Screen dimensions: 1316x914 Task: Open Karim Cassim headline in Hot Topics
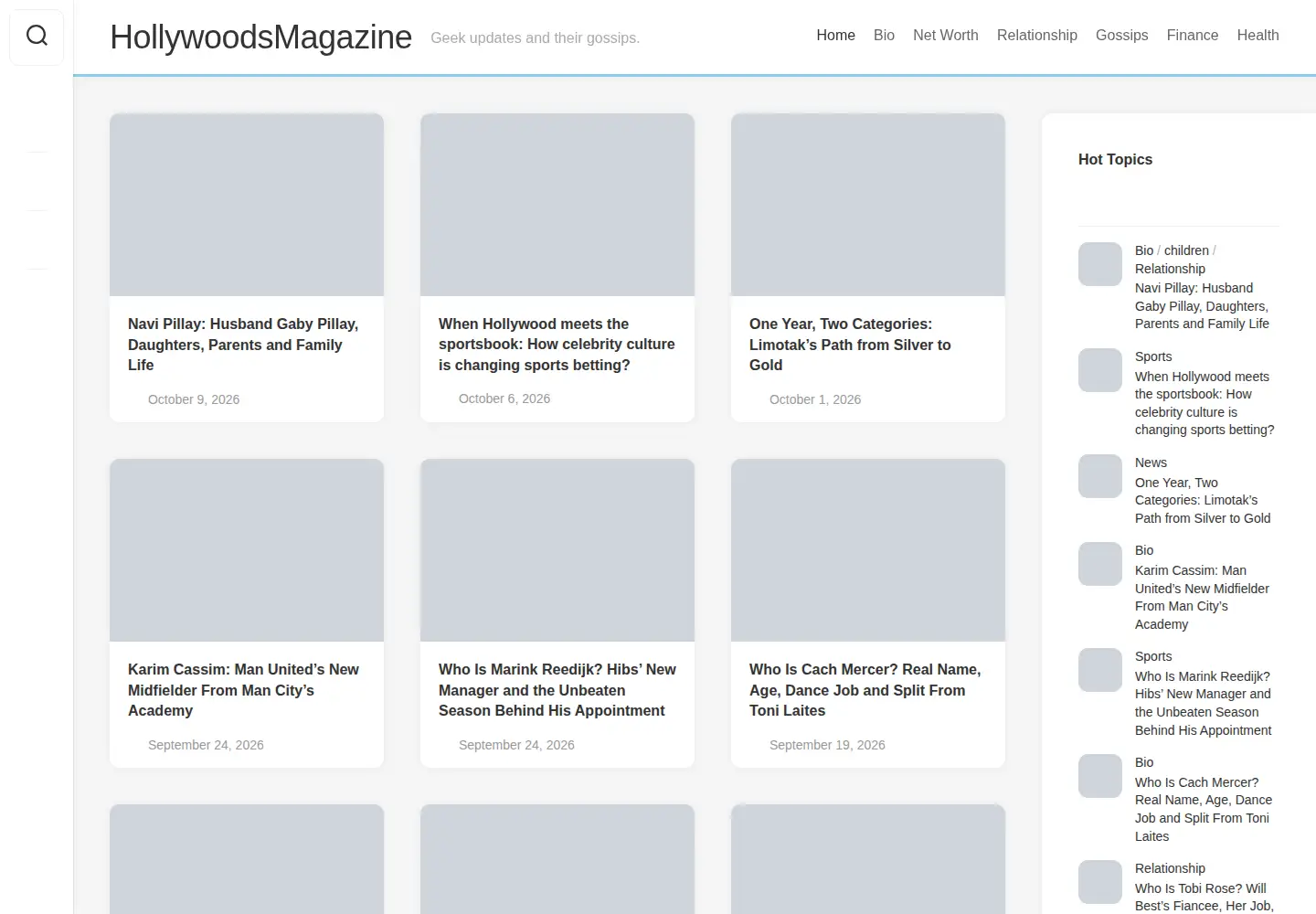click(x=1202, y=597)
